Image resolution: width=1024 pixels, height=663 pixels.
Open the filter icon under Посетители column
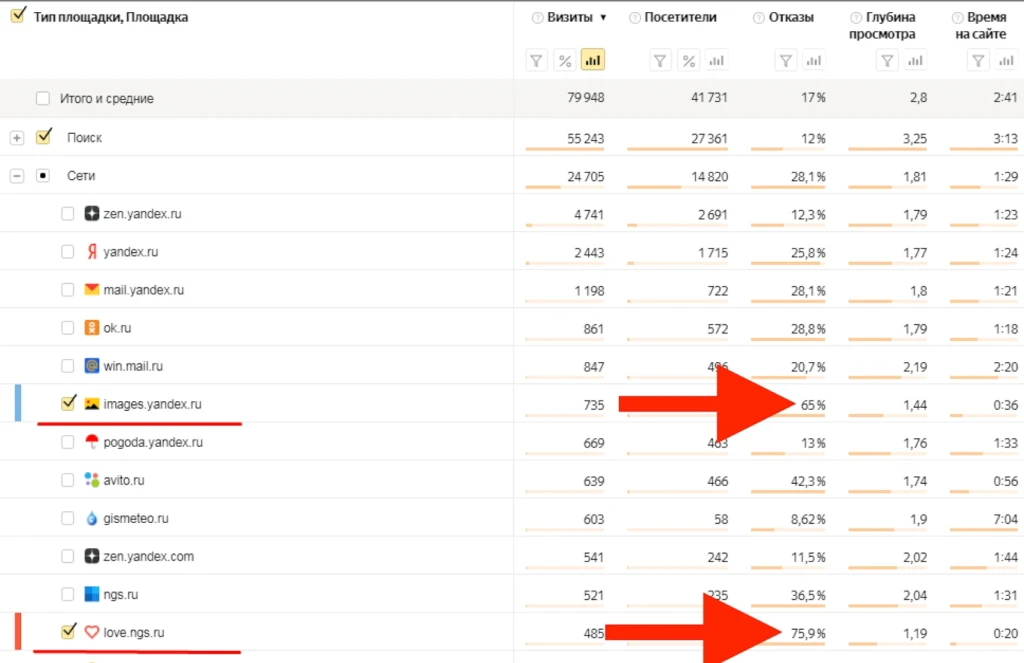tap(660, 61)
